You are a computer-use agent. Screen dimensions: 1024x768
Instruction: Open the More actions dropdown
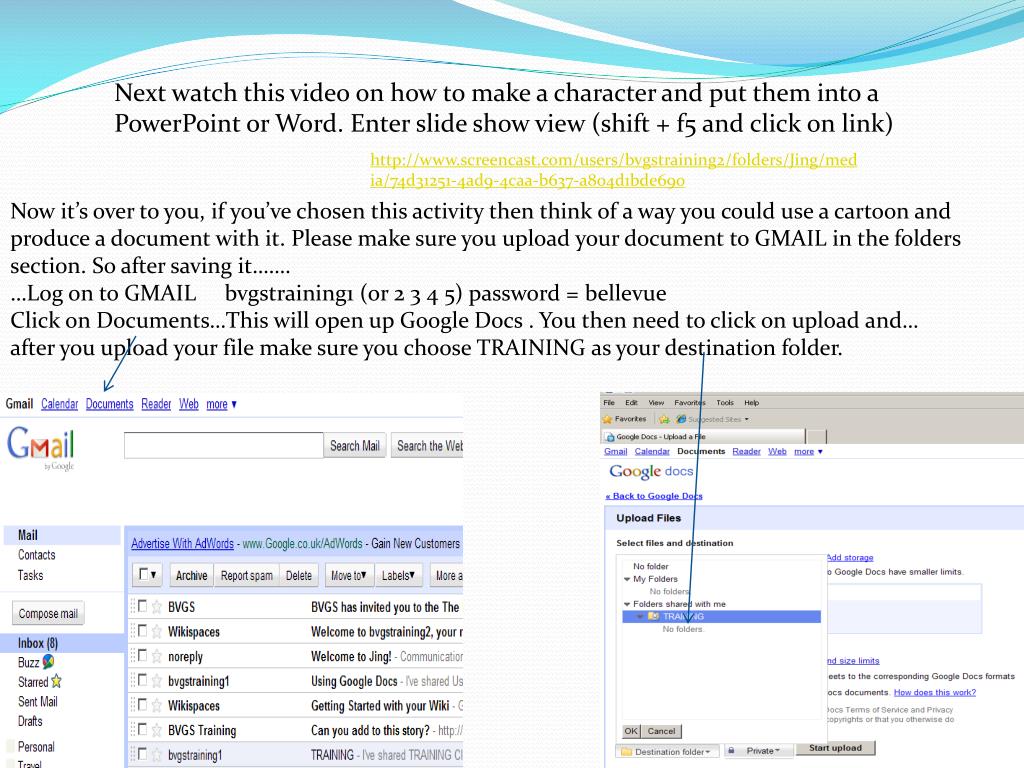tap(448, 575)
